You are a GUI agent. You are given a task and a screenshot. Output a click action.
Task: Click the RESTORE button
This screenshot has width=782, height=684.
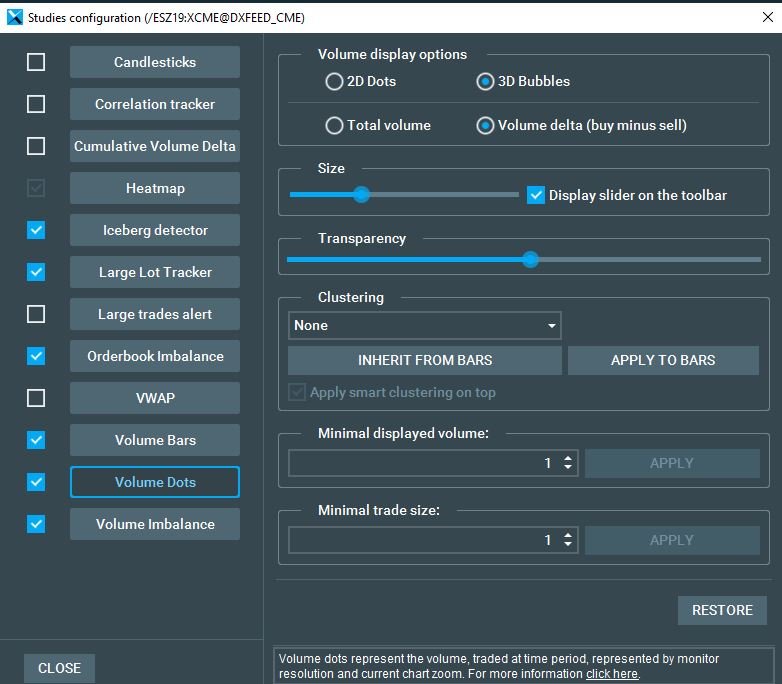[x=722, y=610]
